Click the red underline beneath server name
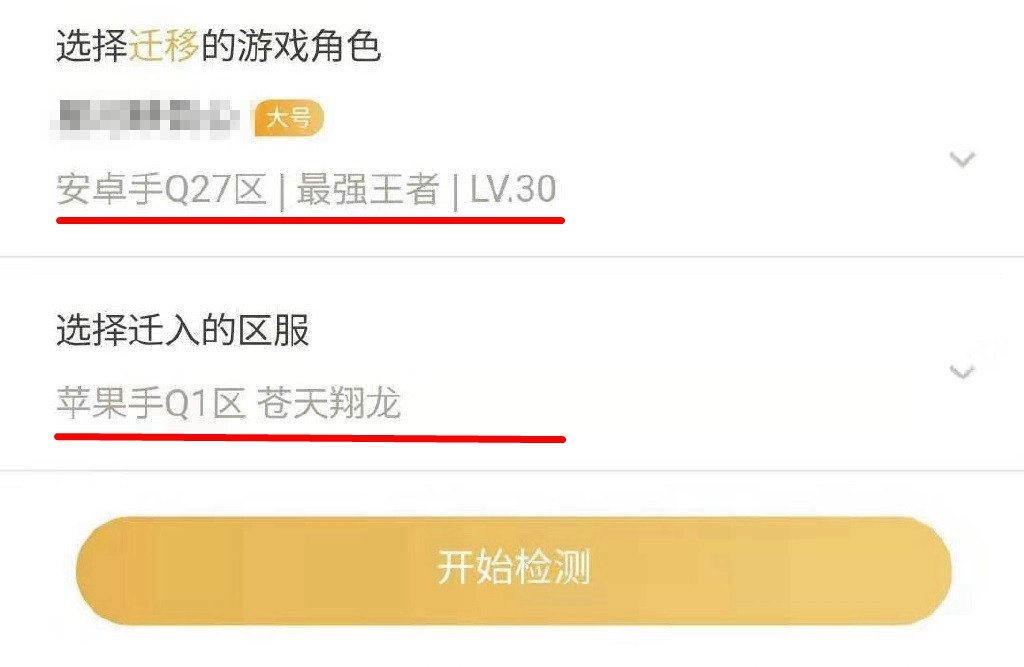Viewport: 1024px width, 667px height. click(x=310, y=437)
